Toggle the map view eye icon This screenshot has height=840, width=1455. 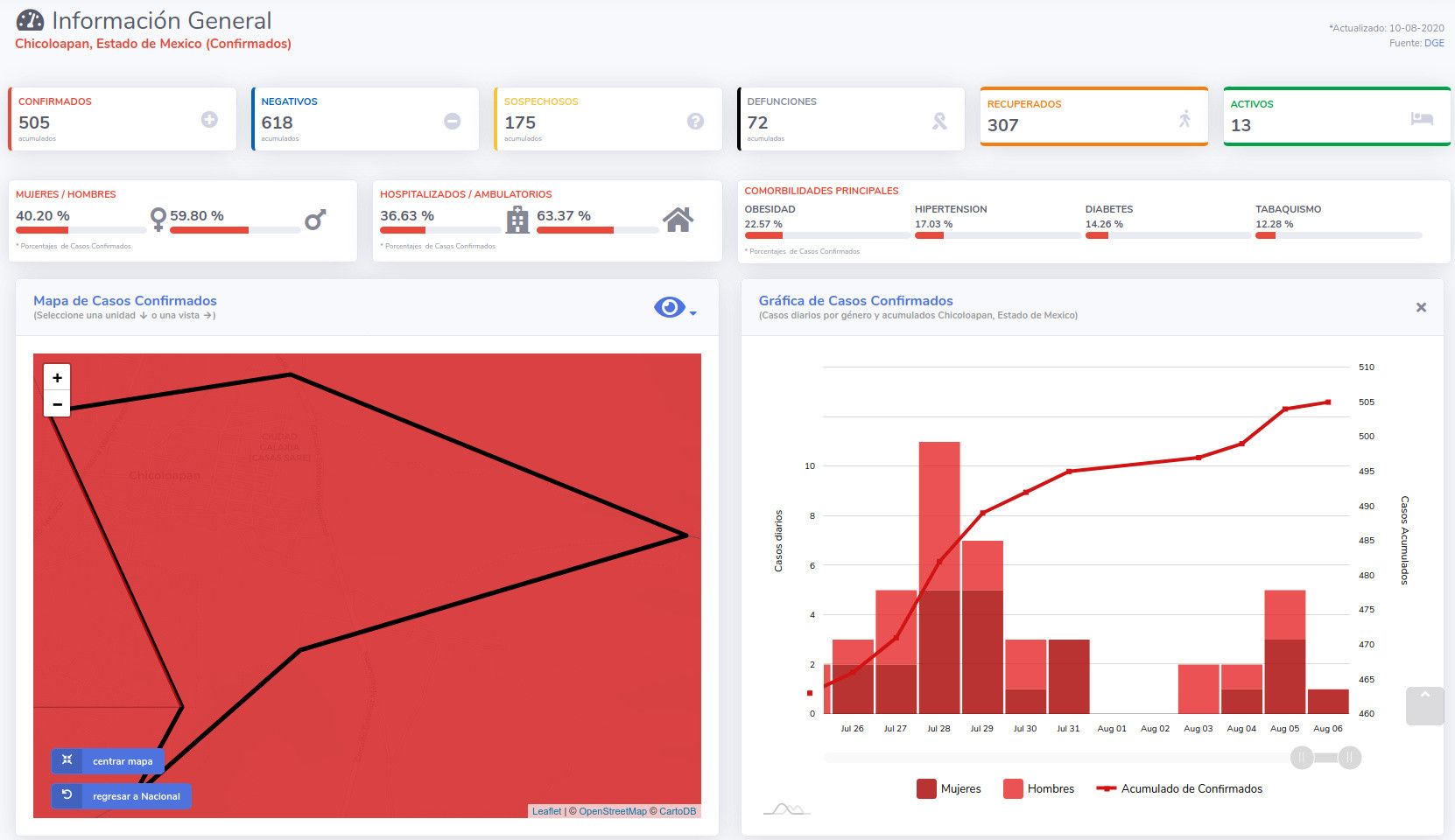coord(670,307)
